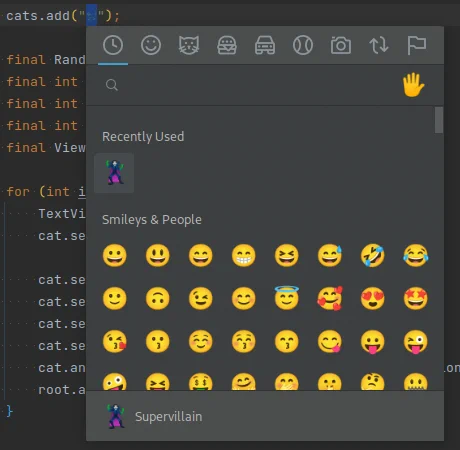This screenshot has width=460, height=450.
Task: Insert the grinning face with smiling eyes
Action: pos(201,256)
